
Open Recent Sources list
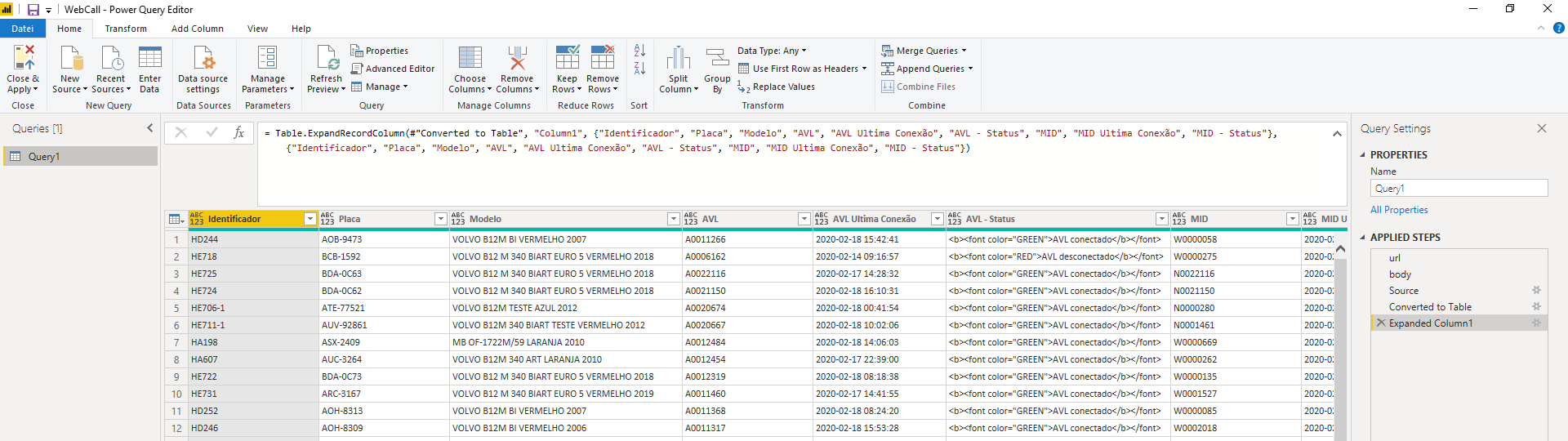click(x=110, y=69)
